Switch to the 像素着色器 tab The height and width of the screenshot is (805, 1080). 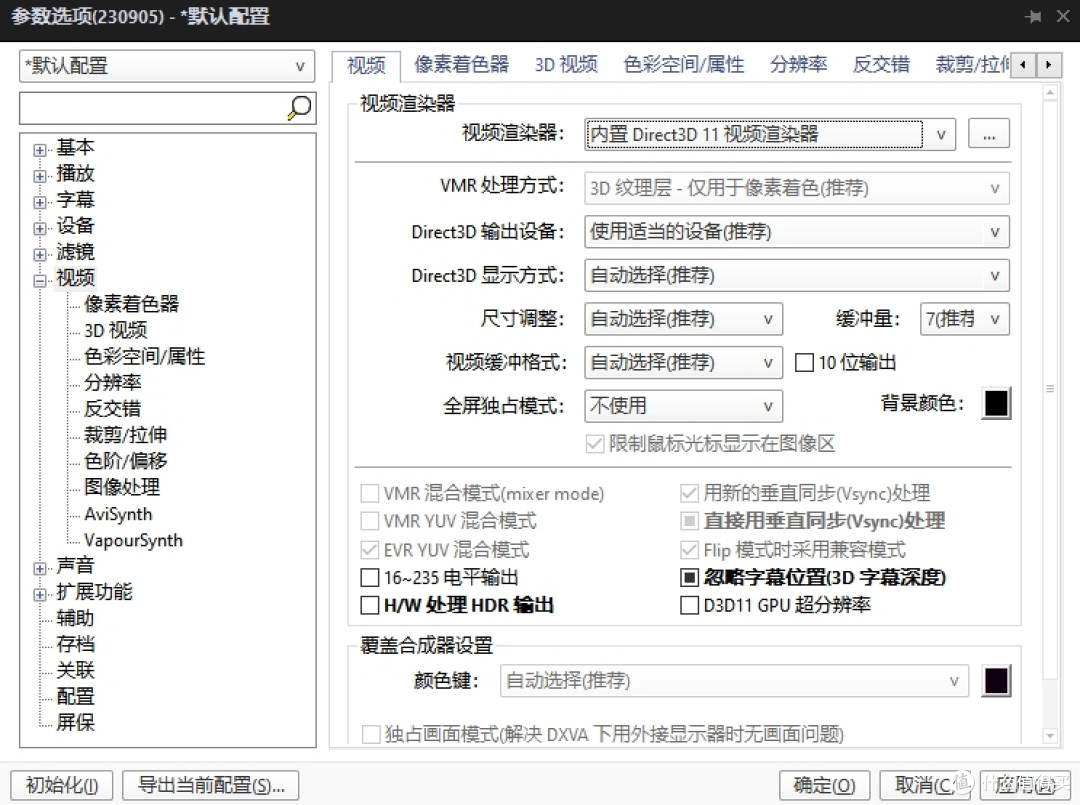(x=461, y=64)
